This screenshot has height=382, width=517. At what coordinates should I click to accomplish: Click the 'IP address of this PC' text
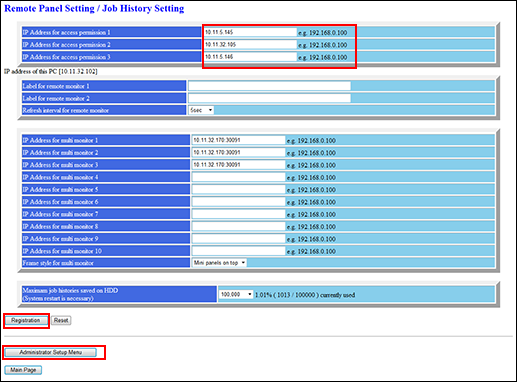coord(51,71)
